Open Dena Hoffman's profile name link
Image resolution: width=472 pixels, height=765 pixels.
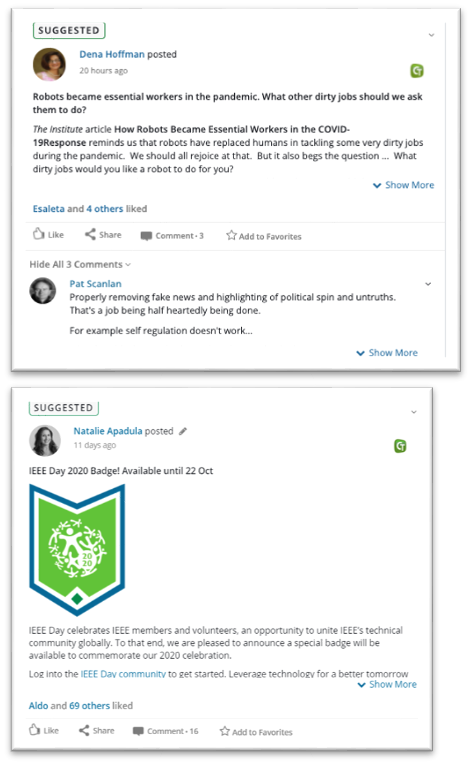[112, 54]
